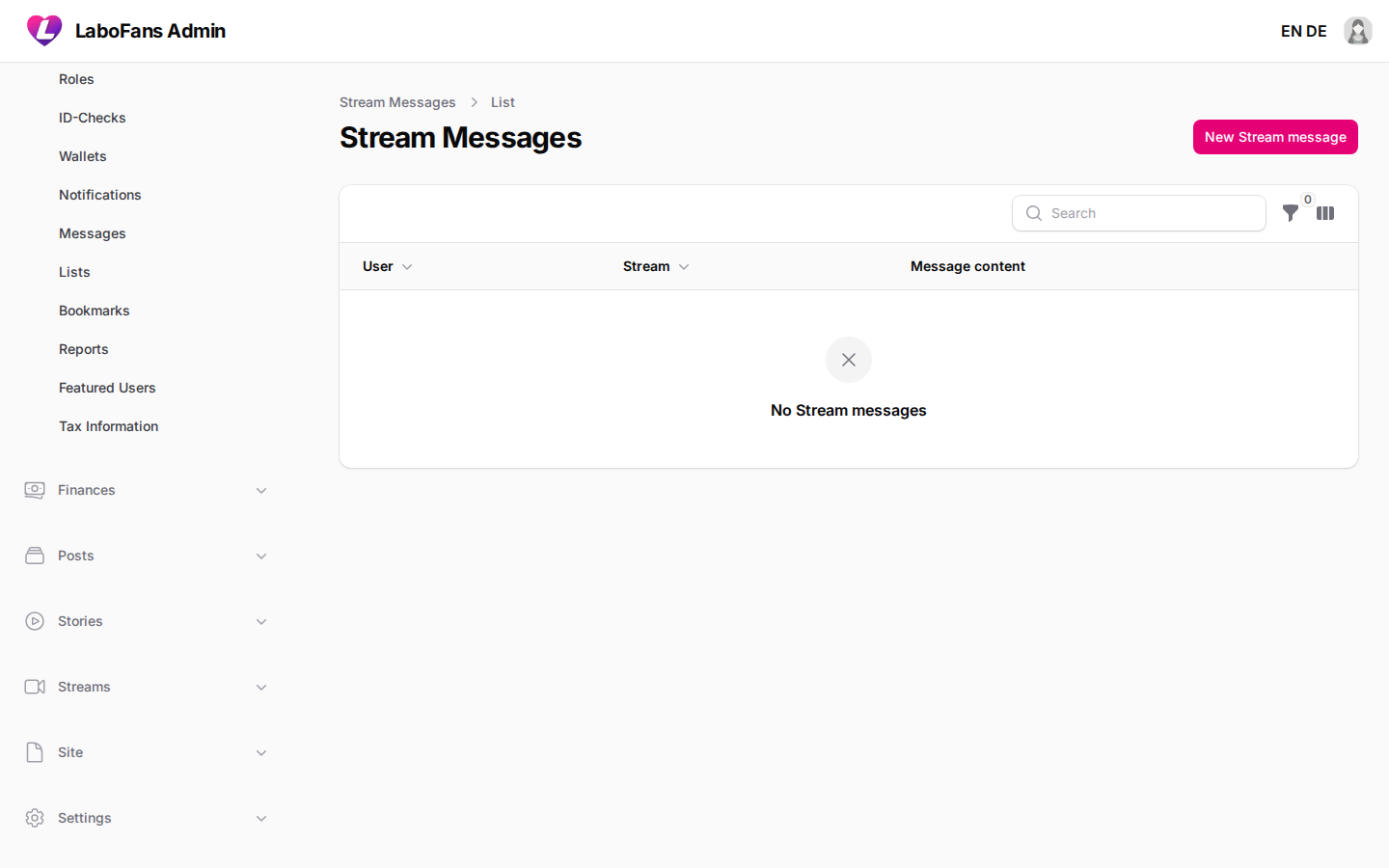Click the Streams video camera icon
Viewport: 1389px width, 868px height.
(35, 687)
